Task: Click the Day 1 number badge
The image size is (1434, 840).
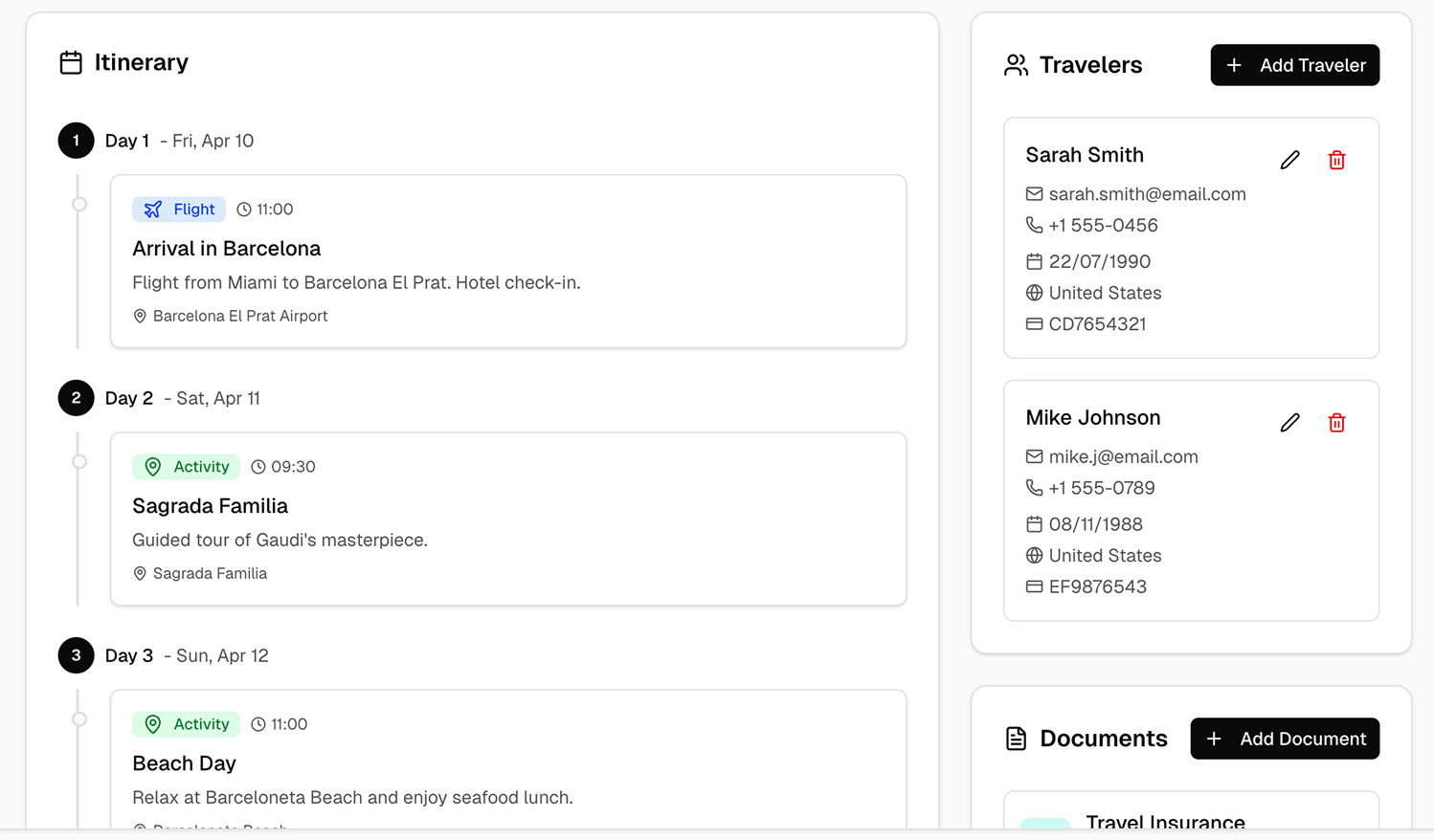Action: click(77, 141)
